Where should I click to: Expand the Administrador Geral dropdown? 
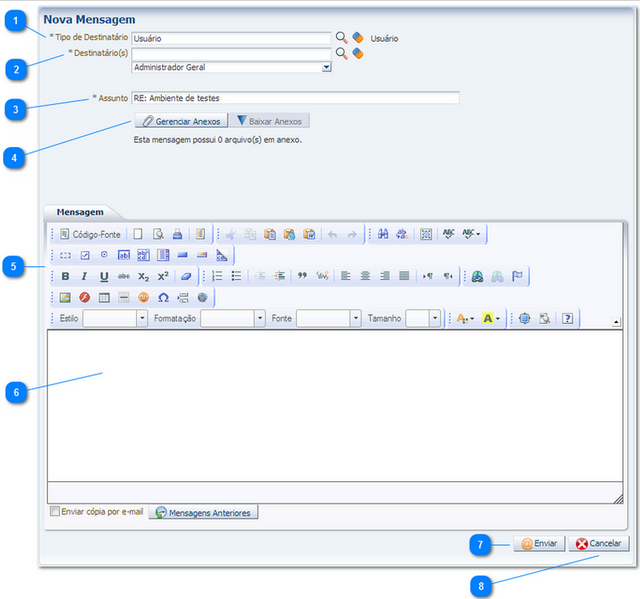click(x=326, y=68)
